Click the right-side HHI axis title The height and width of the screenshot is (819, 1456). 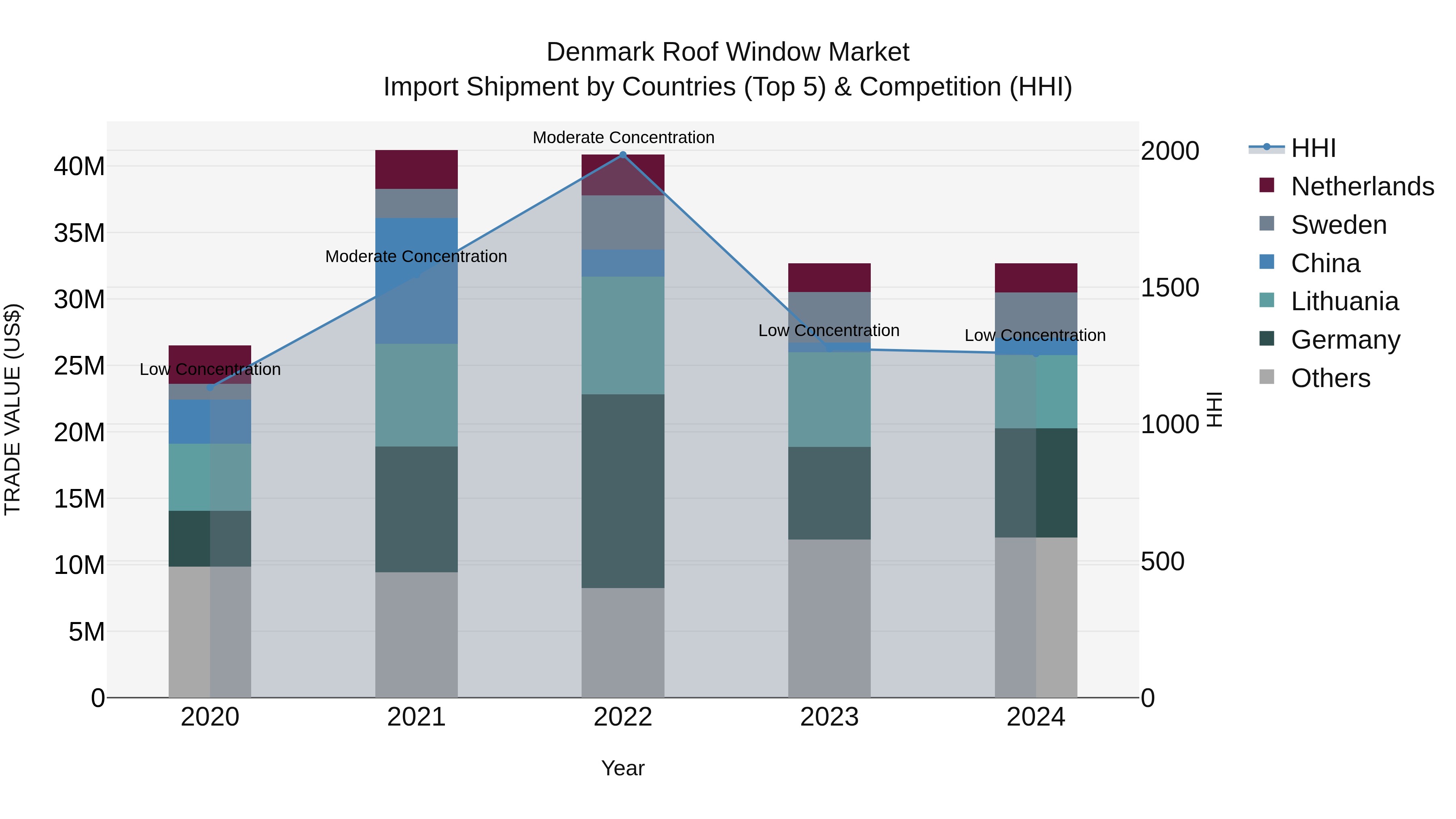(x=1215, y=409)
